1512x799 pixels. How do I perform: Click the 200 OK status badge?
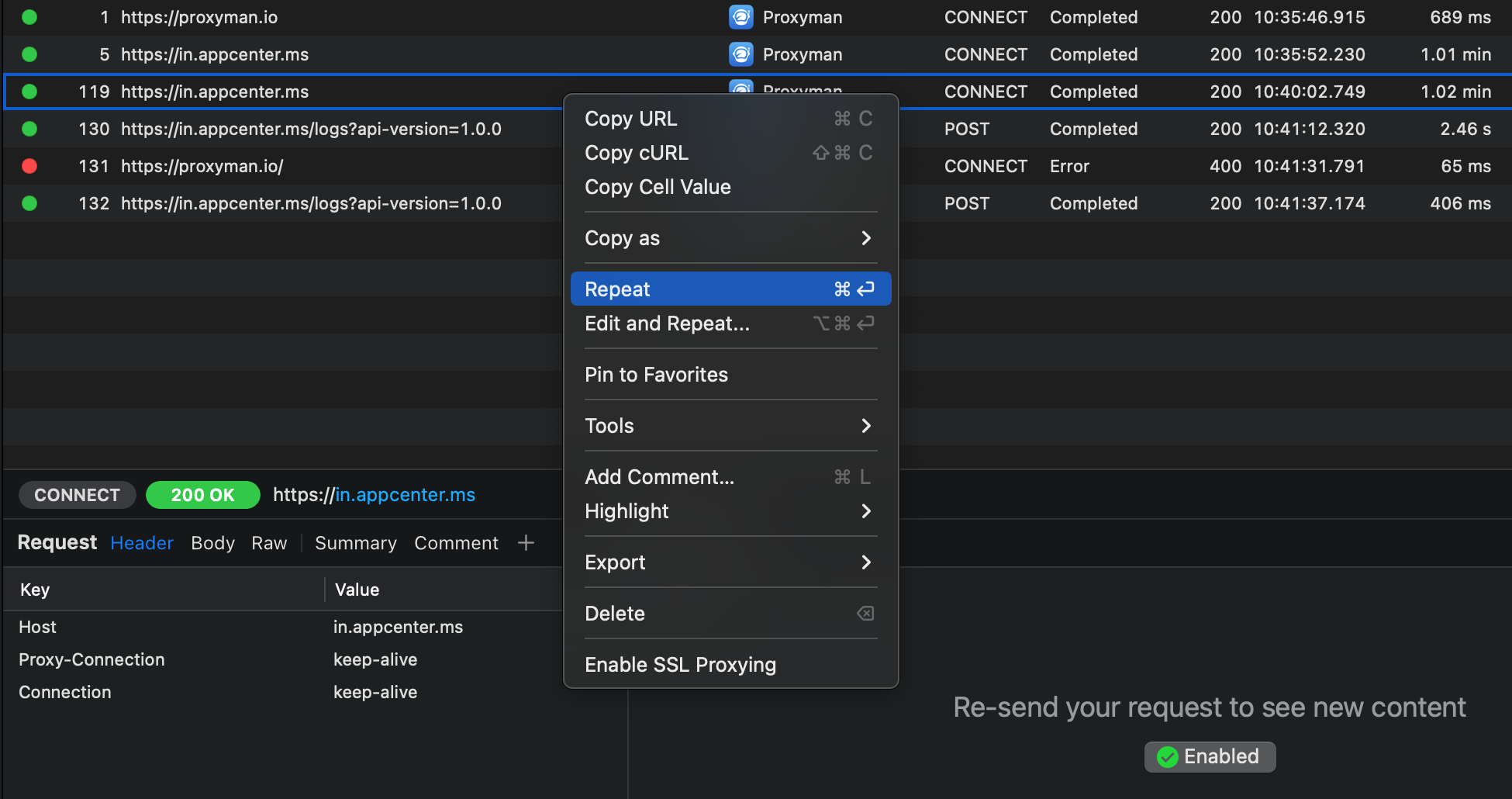(x=202, y=495)
